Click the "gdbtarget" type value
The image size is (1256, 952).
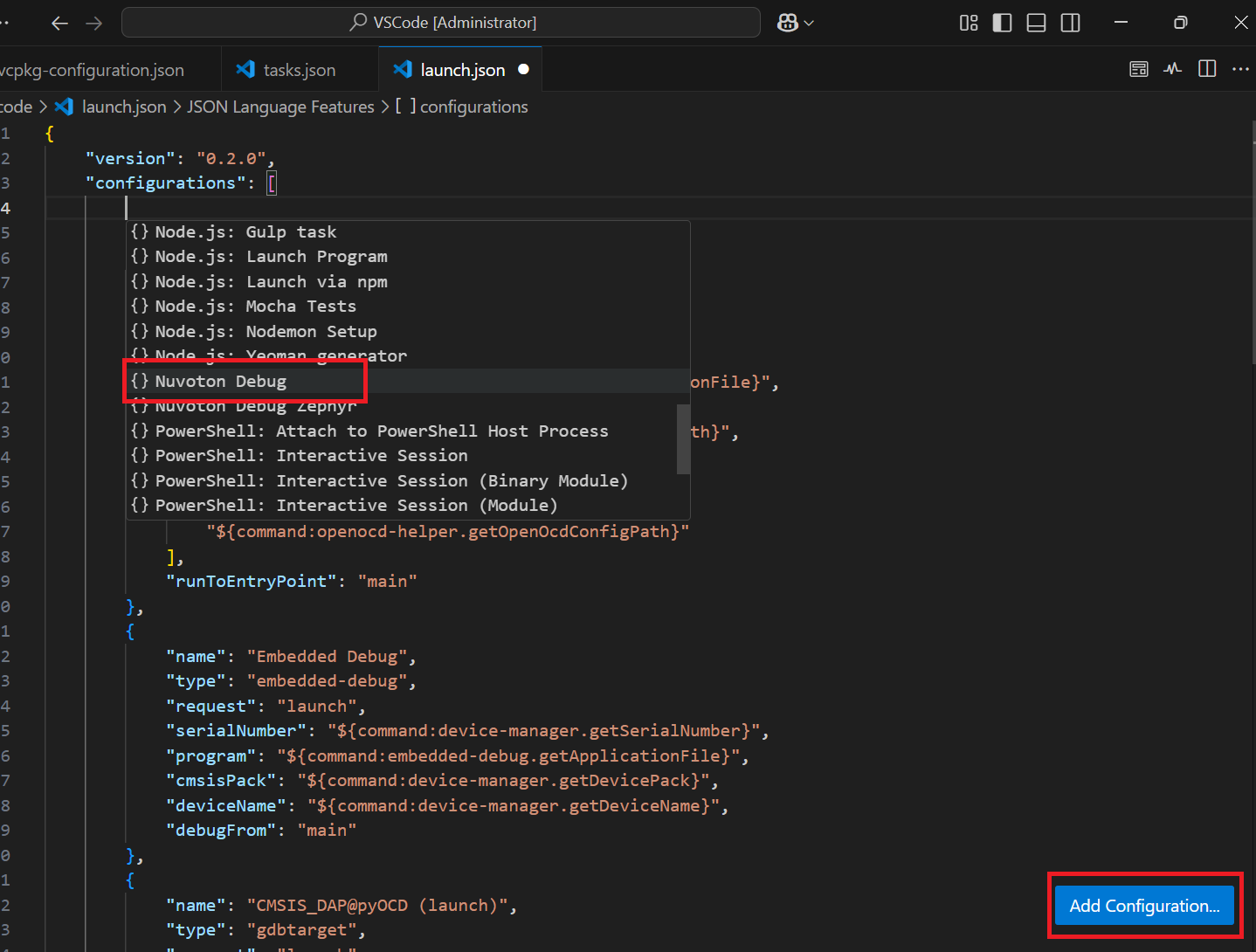[301, 931]
